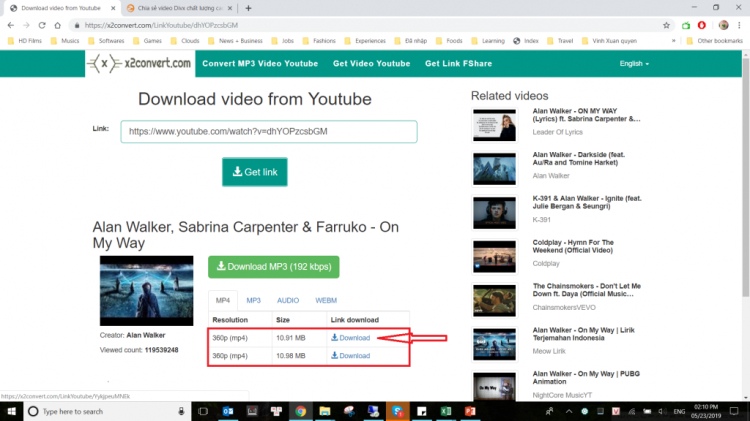
Task: Open the Index bookmark
Action: [526, 41]
